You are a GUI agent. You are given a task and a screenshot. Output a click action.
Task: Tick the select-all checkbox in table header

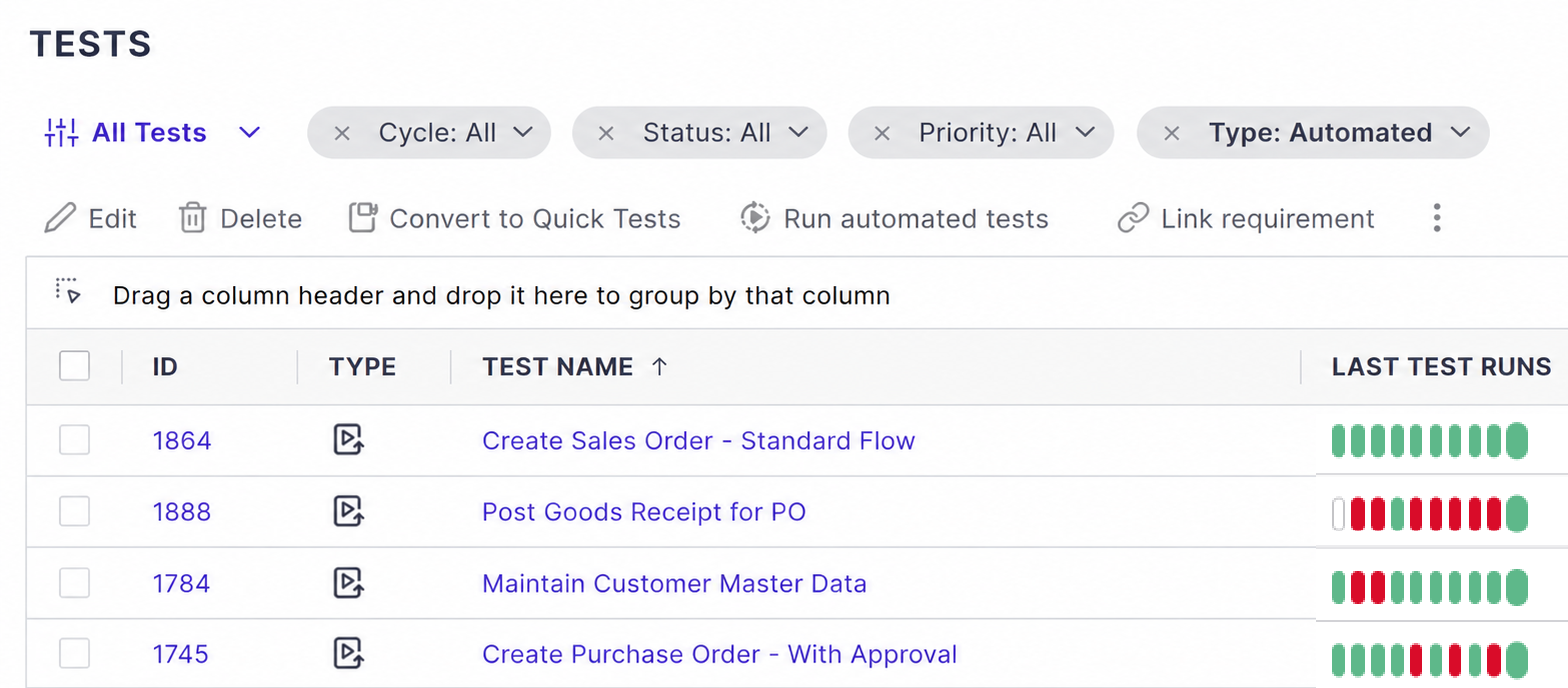tap(74, 366)
